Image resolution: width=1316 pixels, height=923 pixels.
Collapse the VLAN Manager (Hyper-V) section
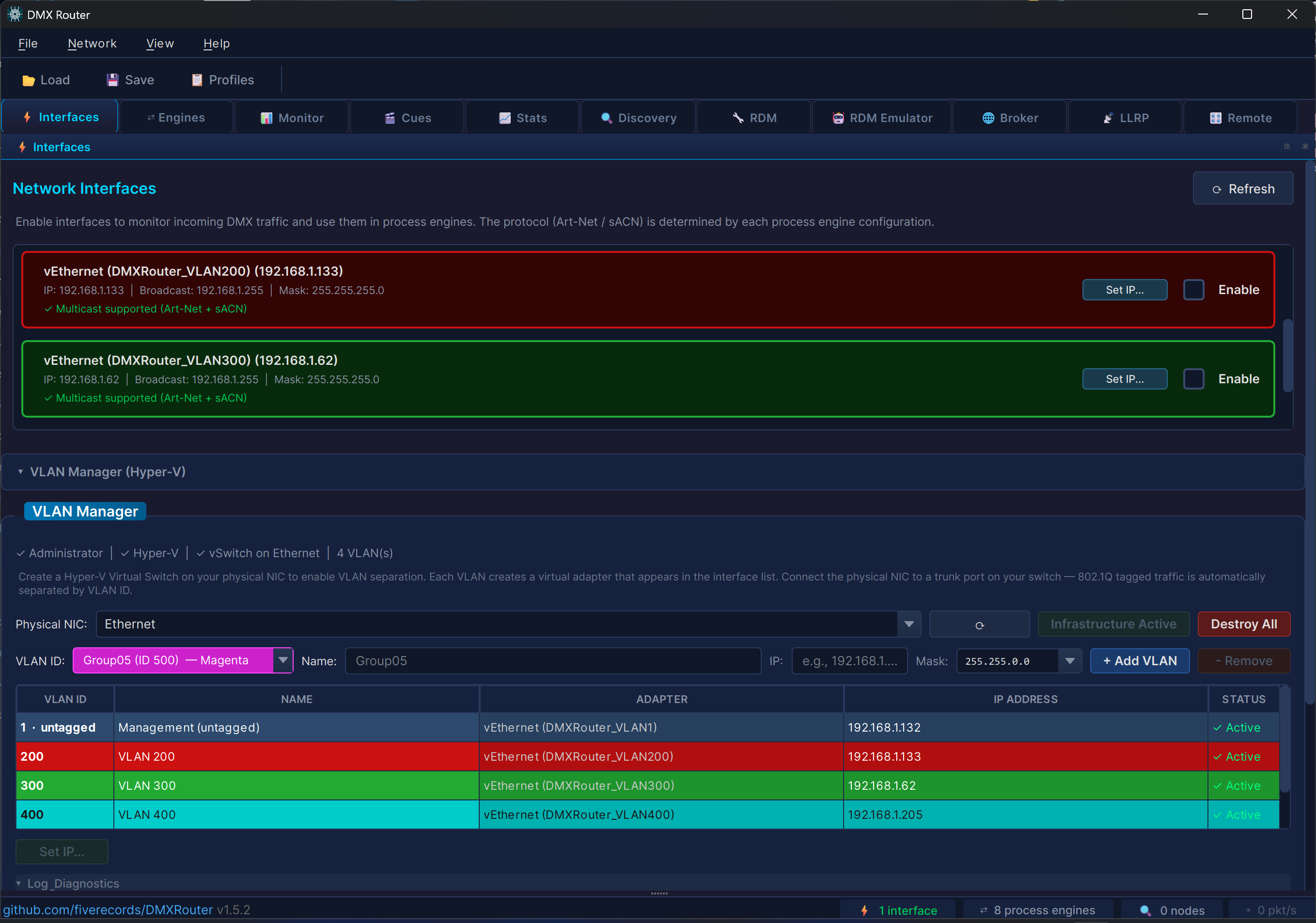[21, 472]
